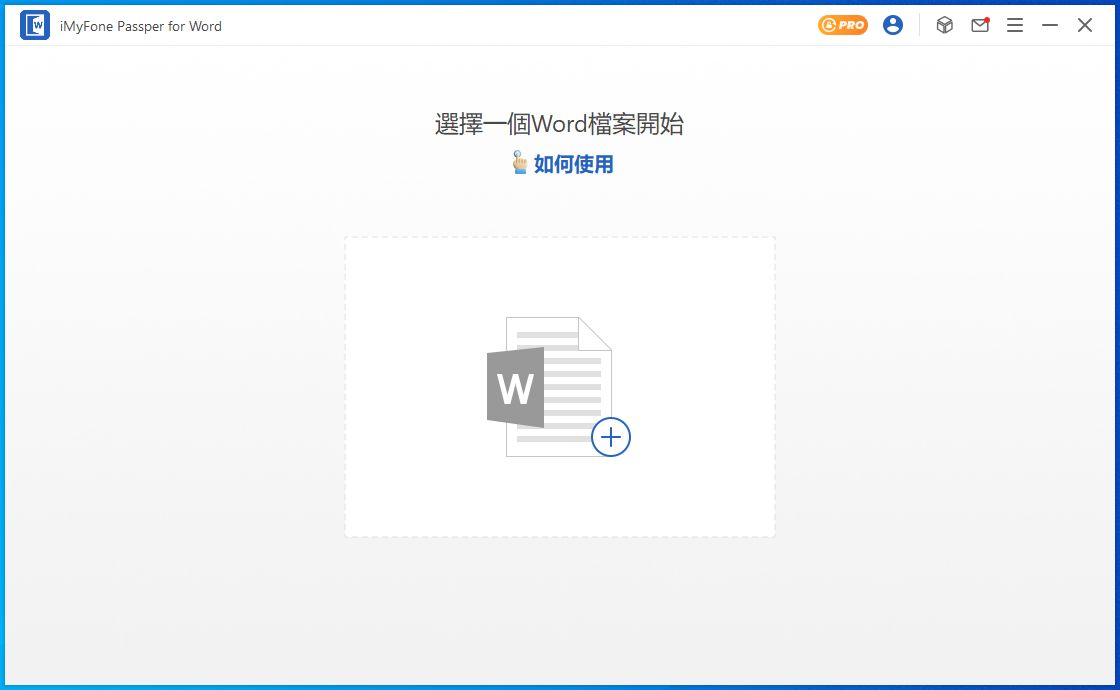Click the iMyFone Passper app logo

point(35,26)
